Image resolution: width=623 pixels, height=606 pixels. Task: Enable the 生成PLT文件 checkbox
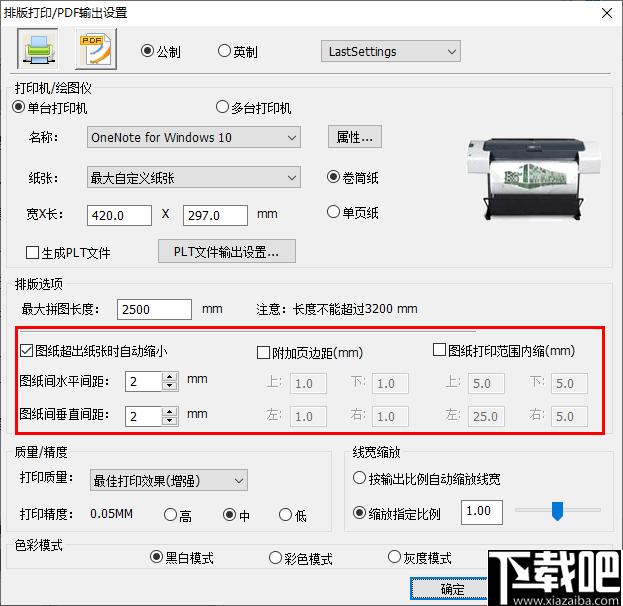coord(33,253)
